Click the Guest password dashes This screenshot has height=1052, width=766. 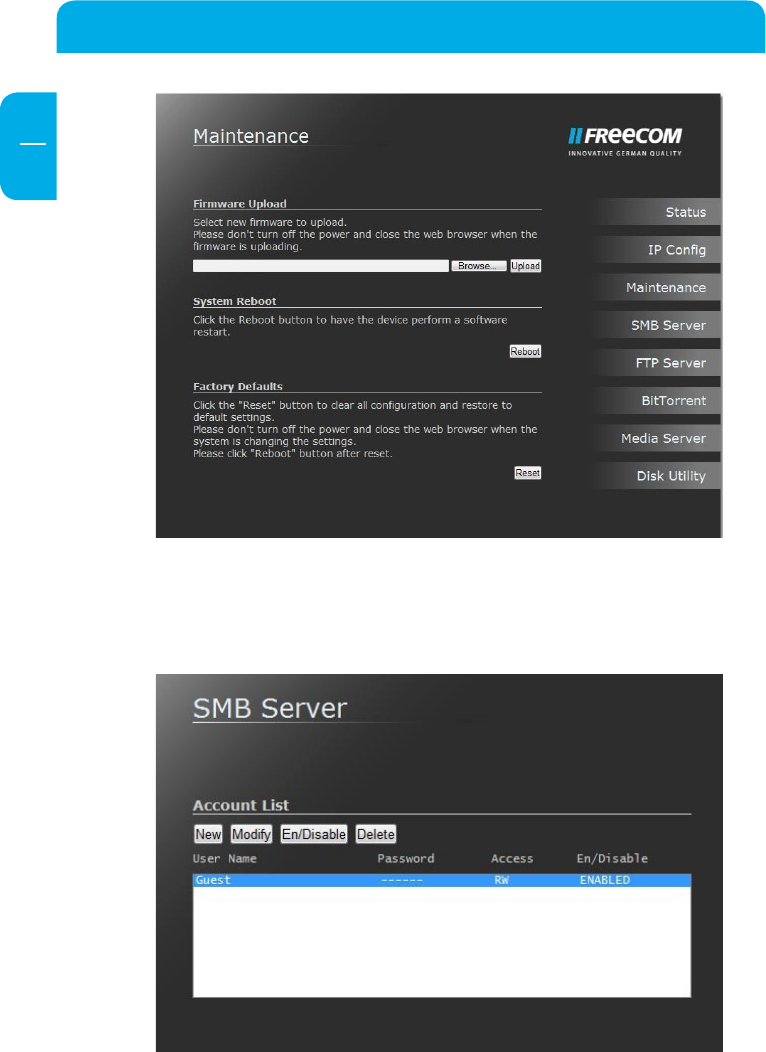(401, 880)
